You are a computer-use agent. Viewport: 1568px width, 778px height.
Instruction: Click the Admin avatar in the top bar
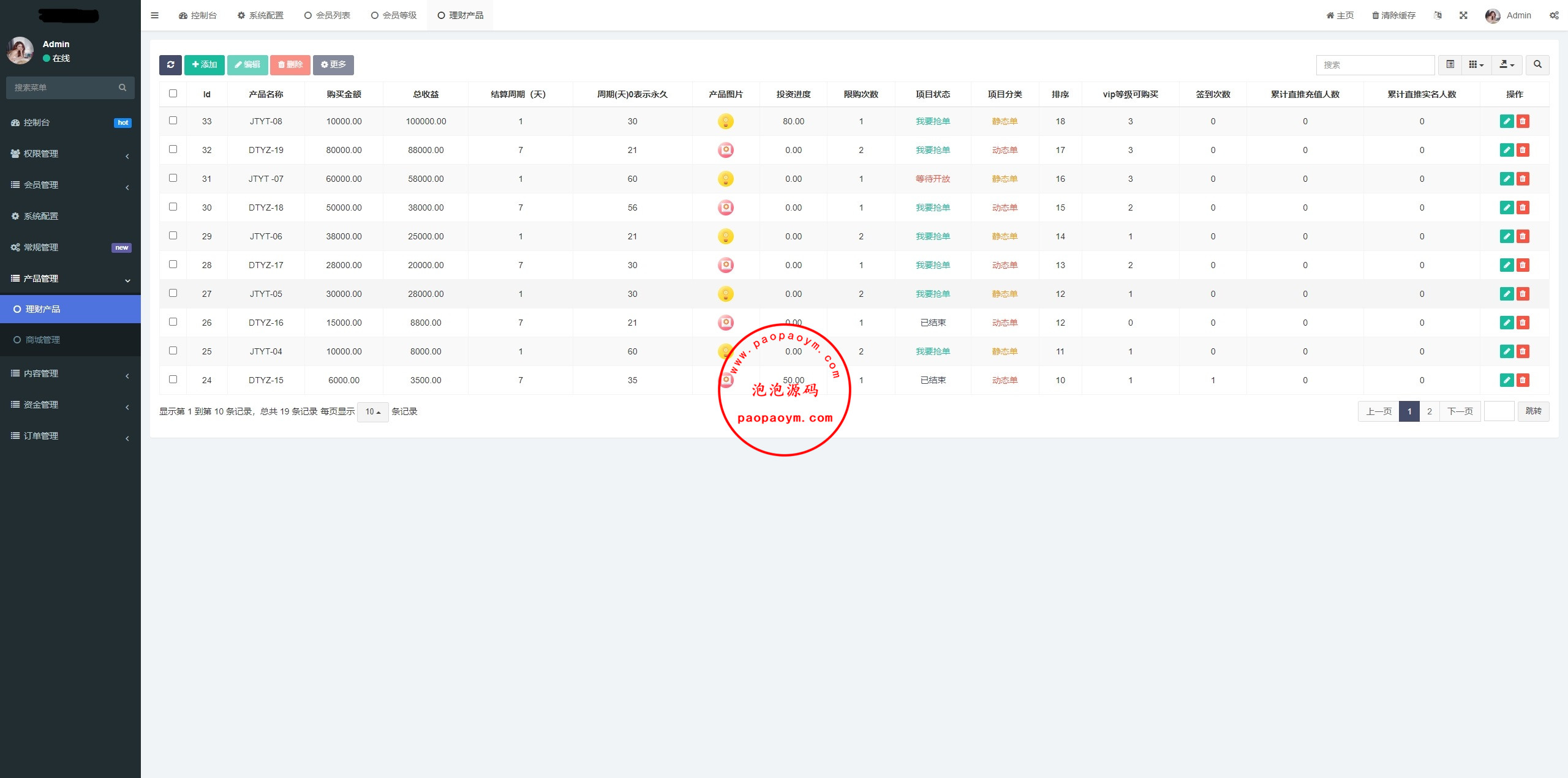(1493, 15)
